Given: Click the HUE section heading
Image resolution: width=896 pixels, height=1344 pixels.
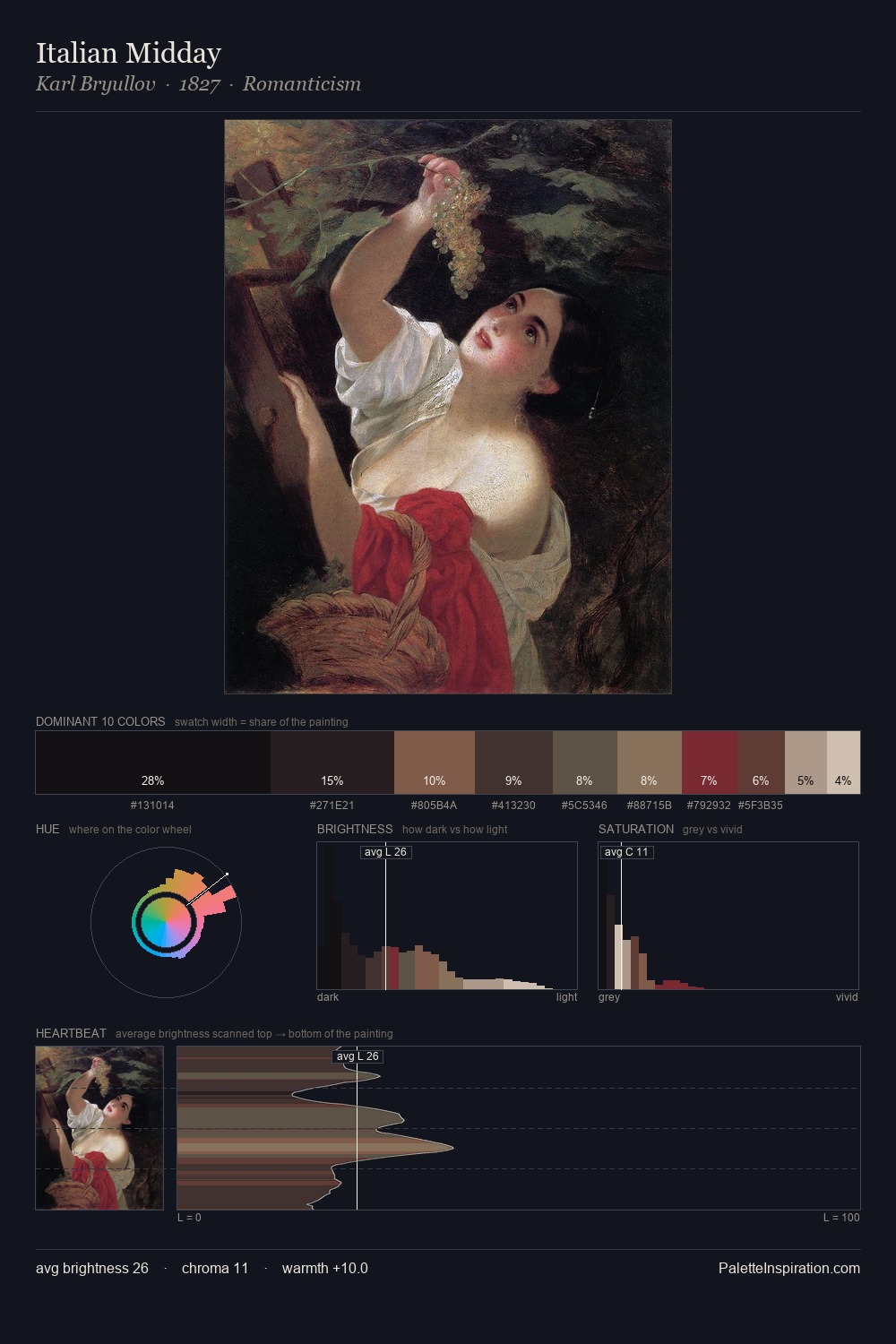Looking at the screenshot, I should click(x=47, y=829).
